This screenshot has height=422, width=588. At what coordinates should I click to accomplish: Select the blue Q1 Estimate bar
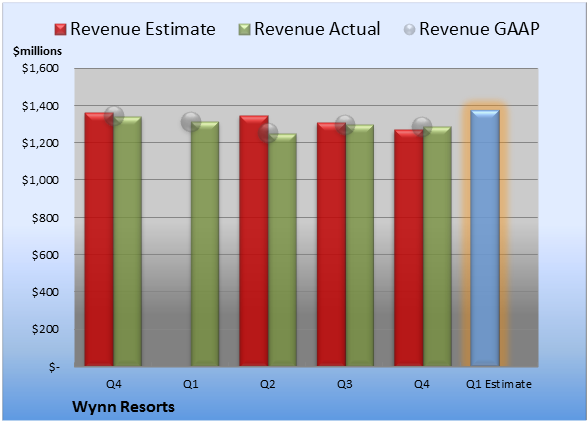[485, 238]
